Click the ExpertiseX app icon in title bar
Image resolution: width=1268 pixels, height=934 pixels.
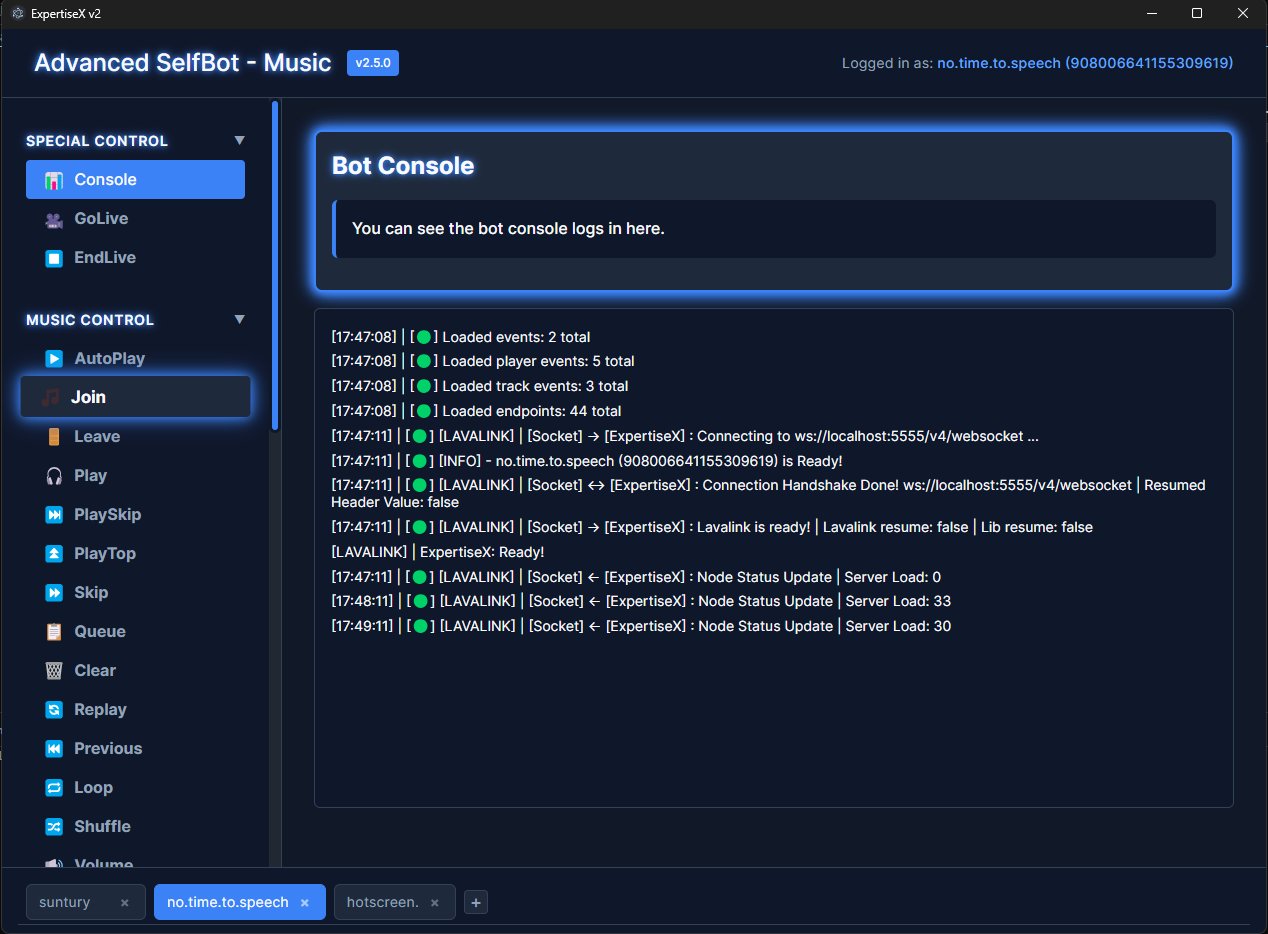(17, 14)
